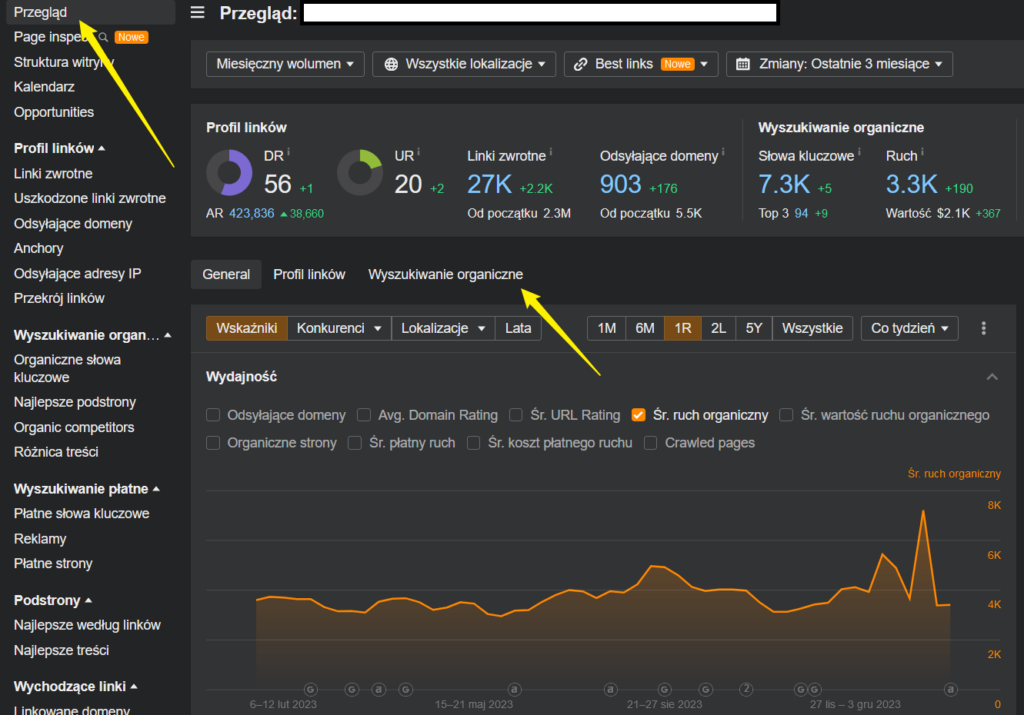This screenshot has width=1024, height=715.
Task: Select 6M time range
Action: pos(645,328)
